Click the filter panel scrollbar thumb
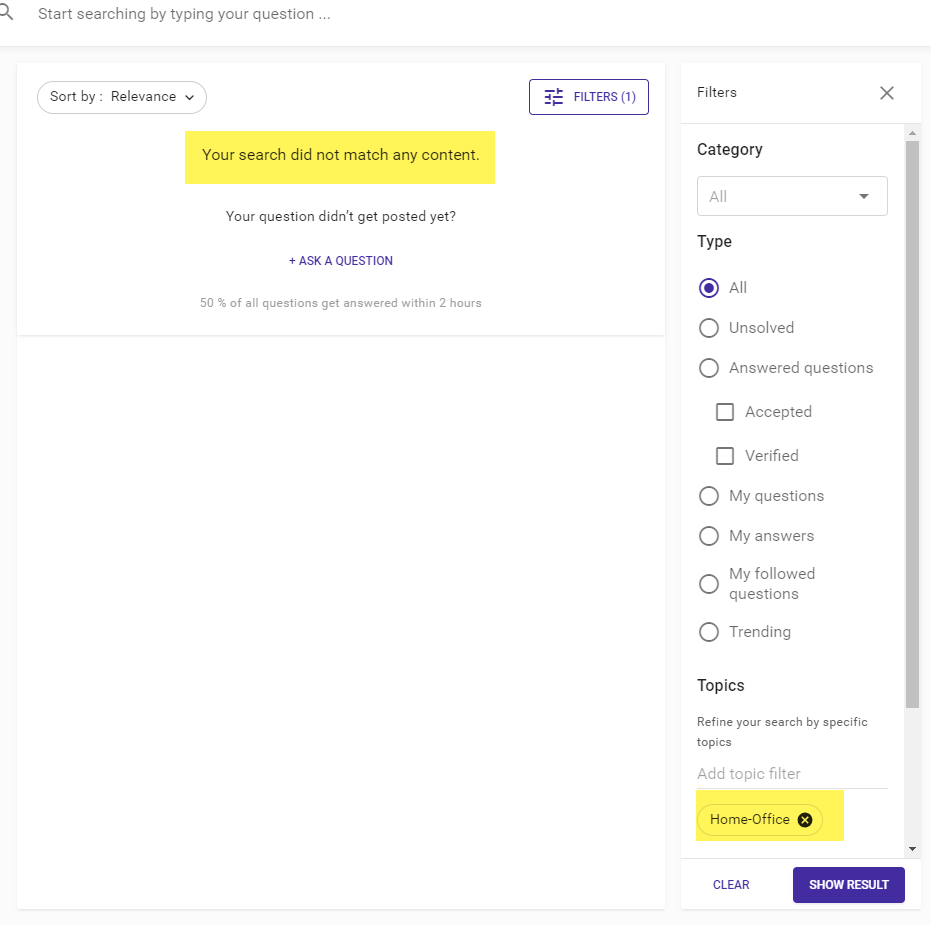This screenshot has height=925, width=931. click(912, 424)
